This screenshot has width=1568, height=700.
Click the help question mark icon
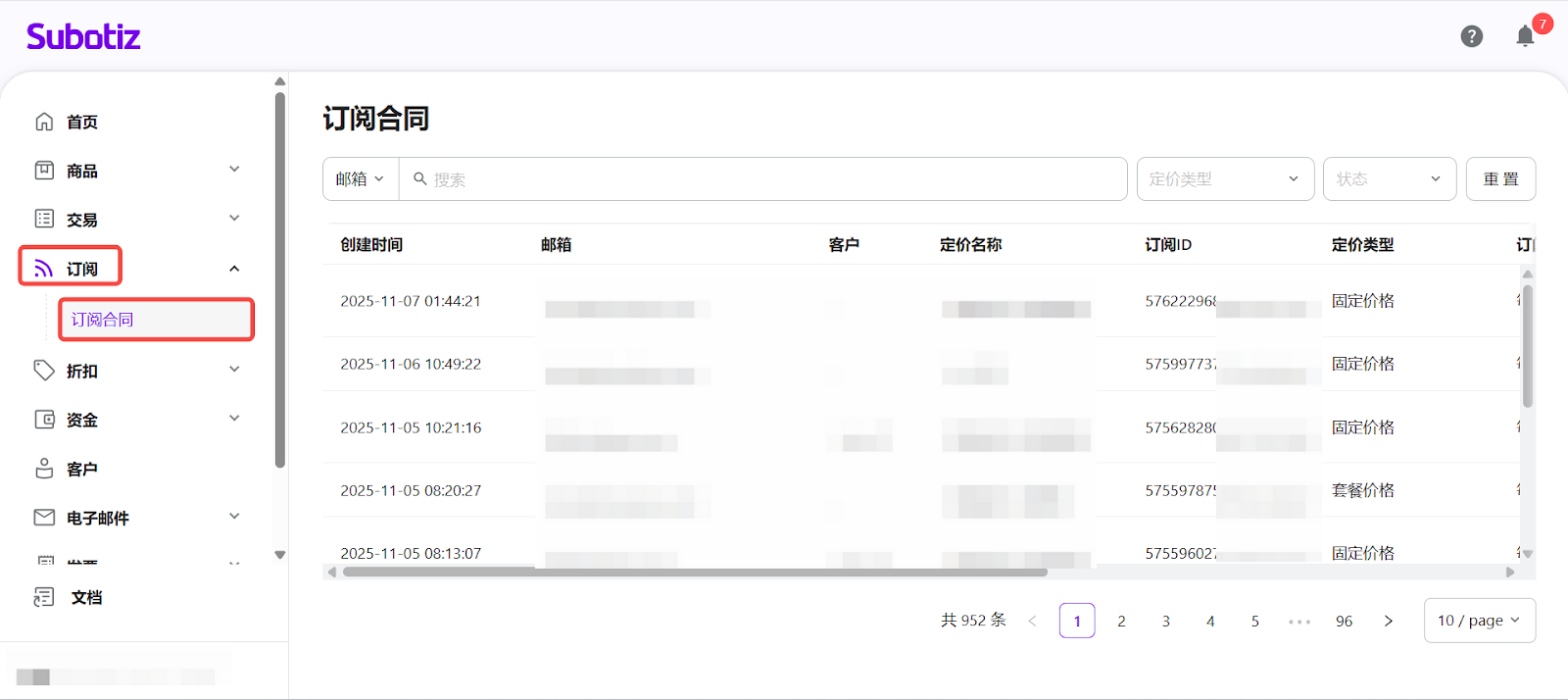[x=1471, y=36]
